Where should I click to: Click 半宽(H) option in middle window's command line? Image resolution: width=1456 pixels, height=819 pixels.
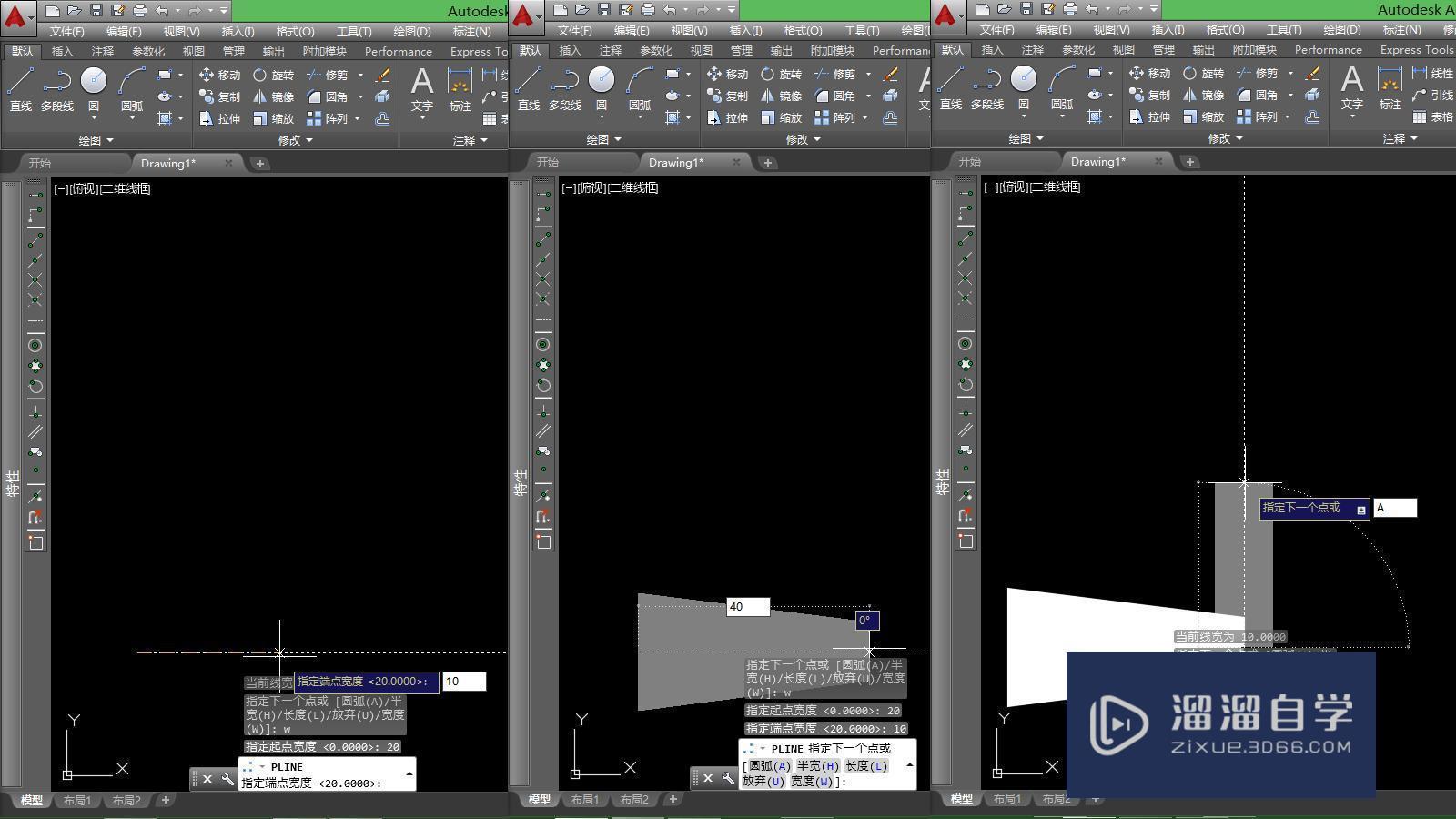(819, 766)
